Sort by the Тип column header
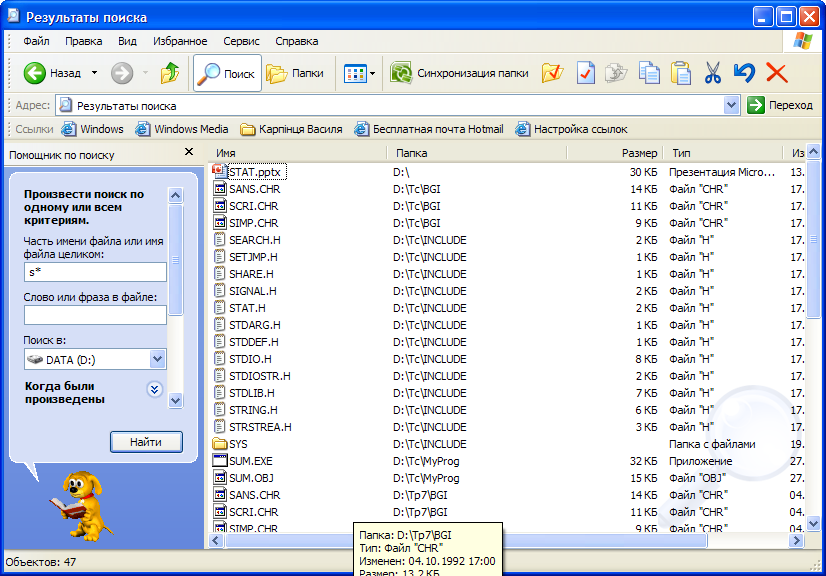The image size is (826, 576). click(x=723, y=153)
